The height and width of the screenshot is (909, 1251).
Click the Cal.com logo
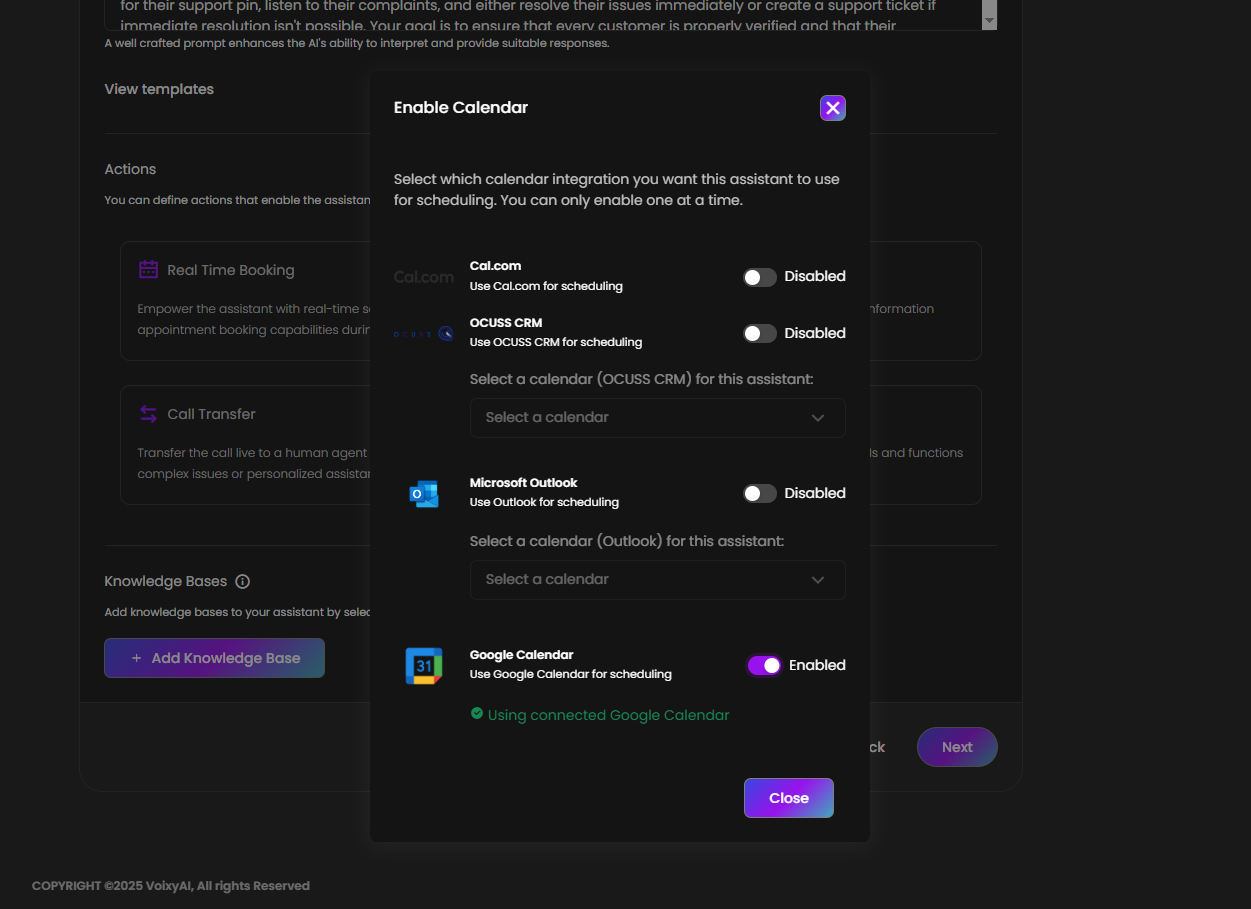click(x=423, y=277)
